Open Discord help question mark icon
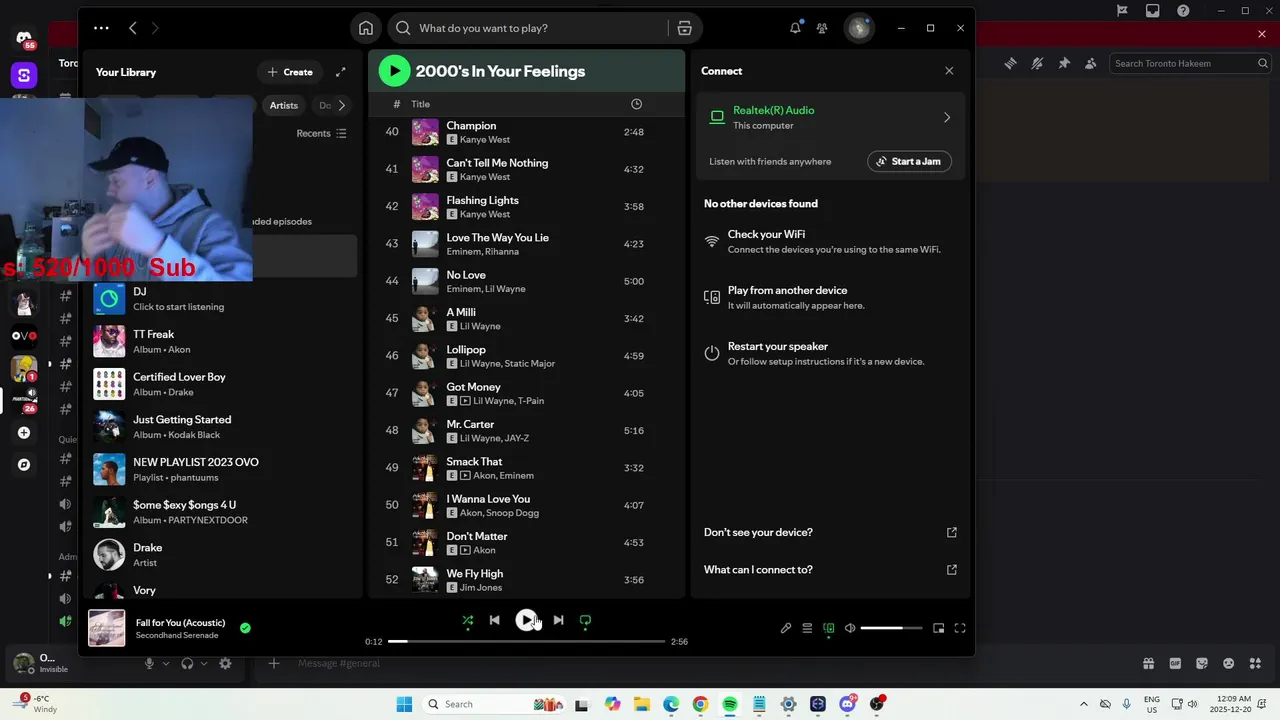1280x720 pixels. pyautogui.click(x=1184, y=11)
